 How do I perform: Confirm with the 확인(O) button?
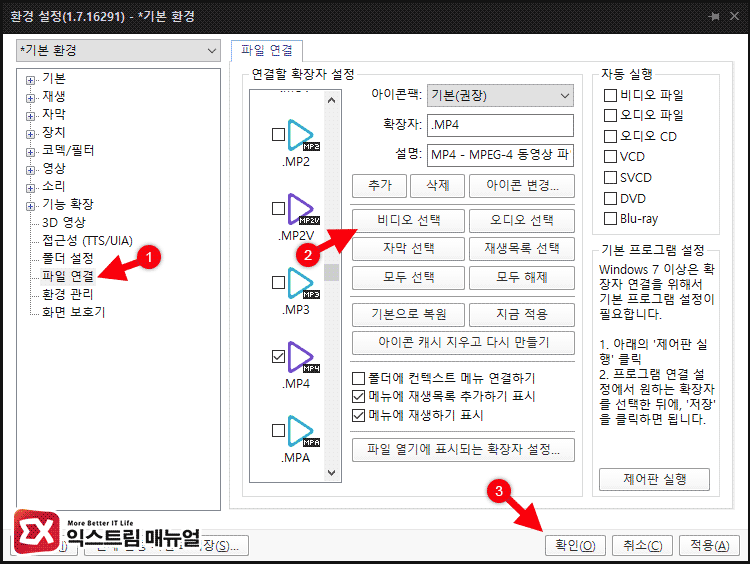pos(575,545)
